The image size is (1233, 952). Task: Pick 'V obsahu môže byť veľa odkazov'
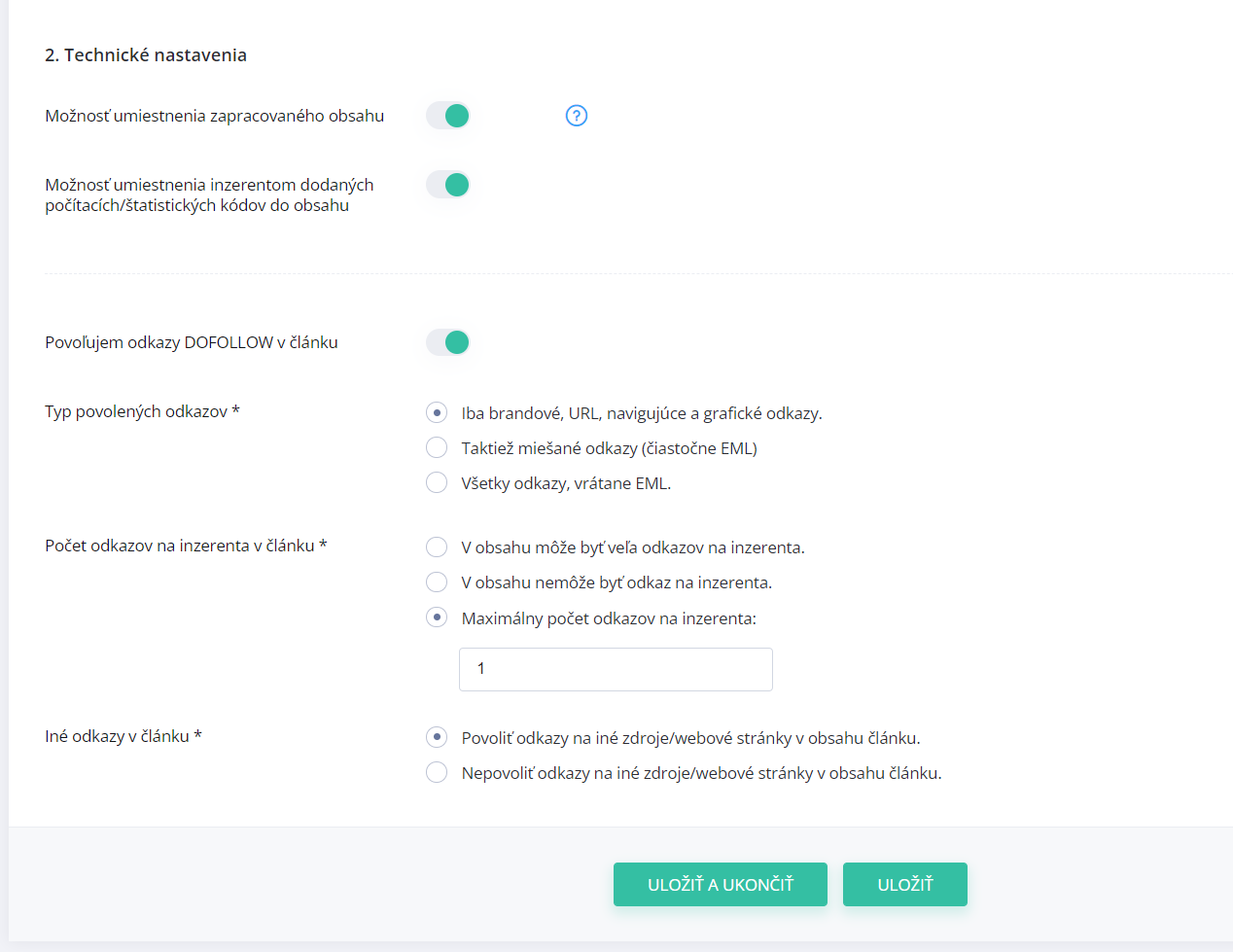[437, 547]
